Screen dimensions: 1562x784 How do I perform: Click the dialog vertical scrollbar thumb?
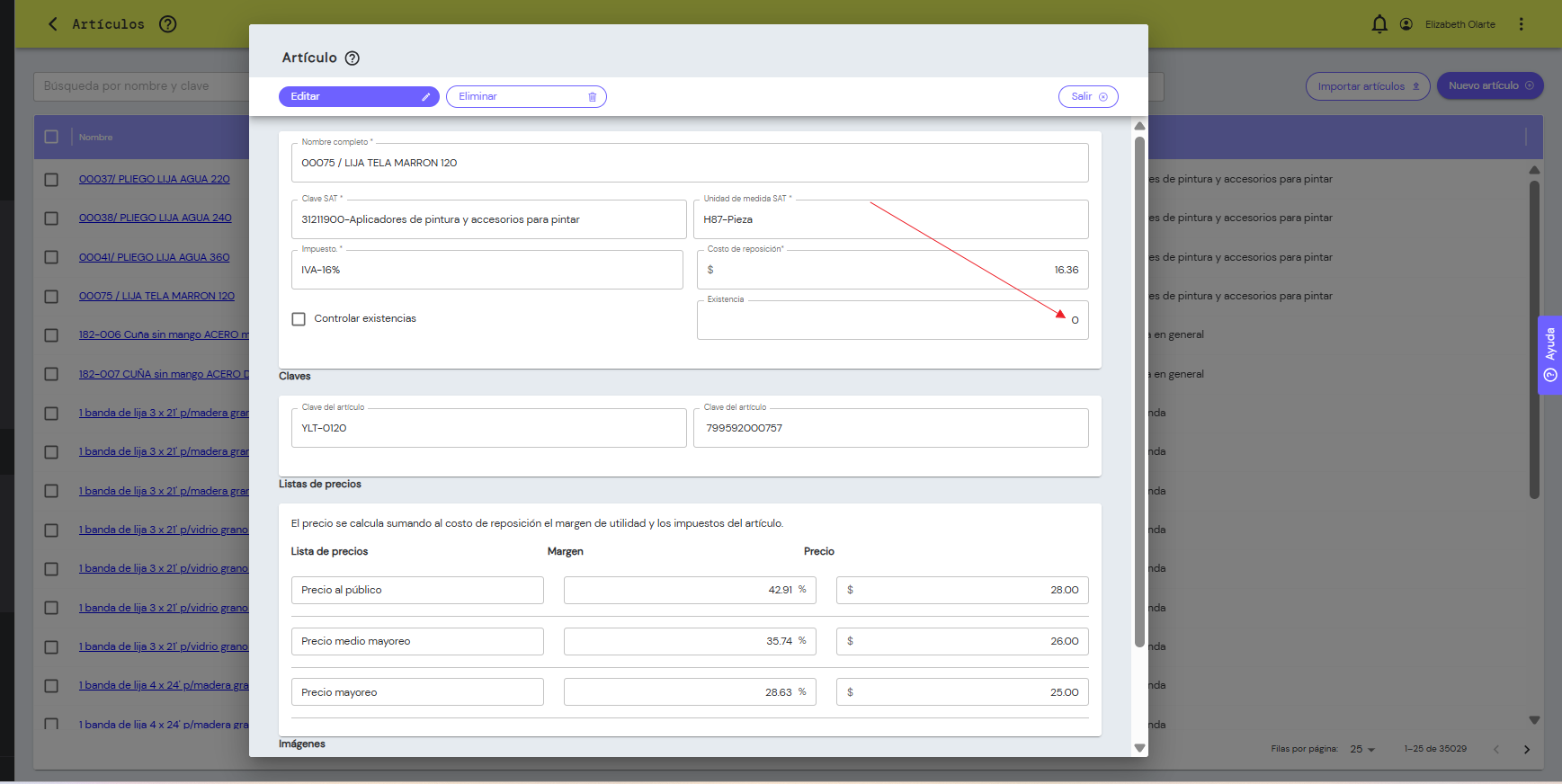point(1139,391)
